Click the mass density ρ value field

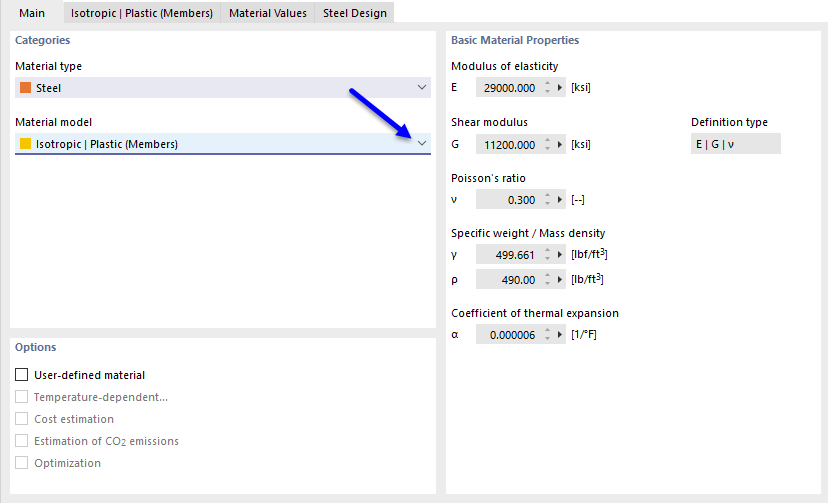coord(509,279)
